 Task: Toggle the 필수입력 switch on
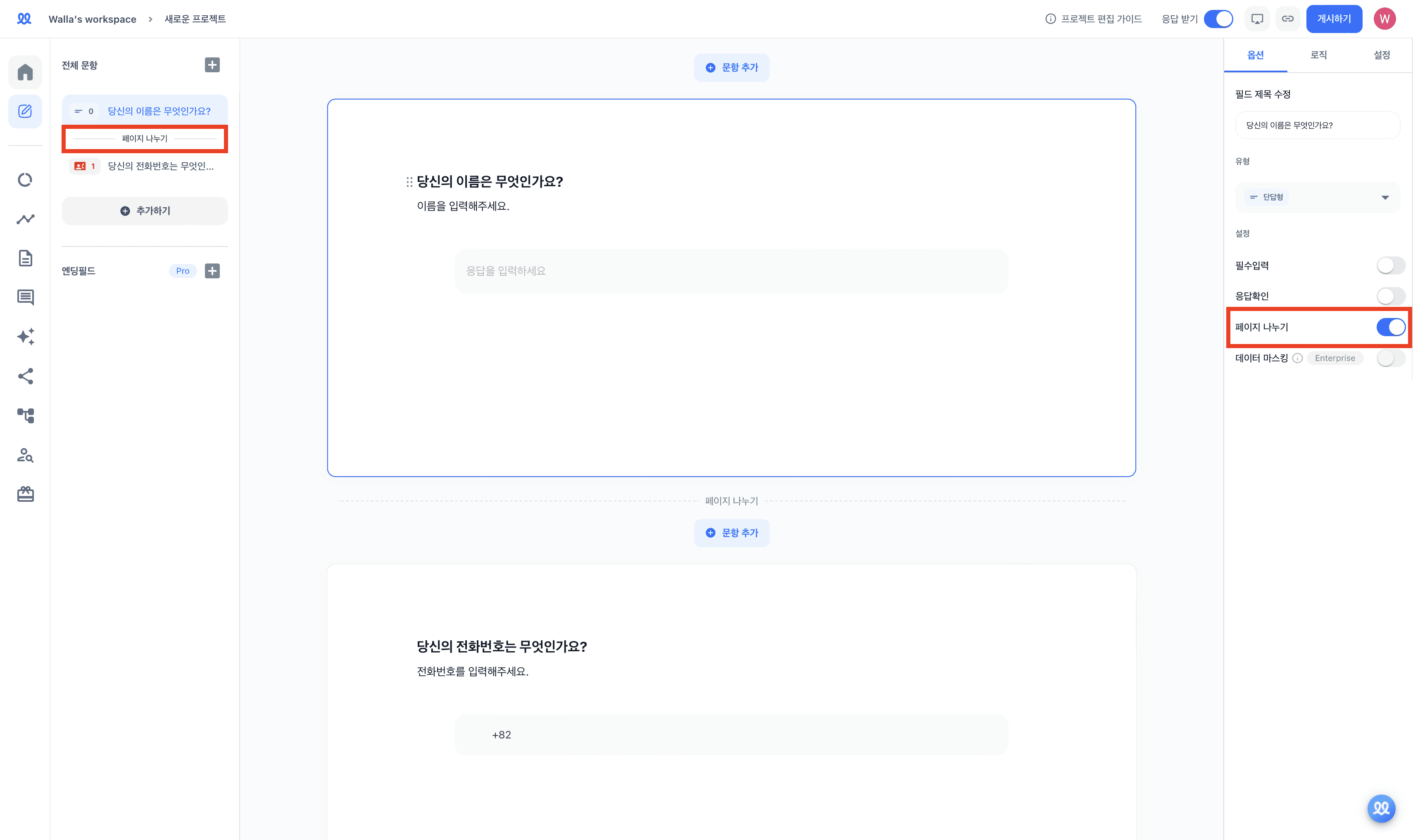[1390, 266]
